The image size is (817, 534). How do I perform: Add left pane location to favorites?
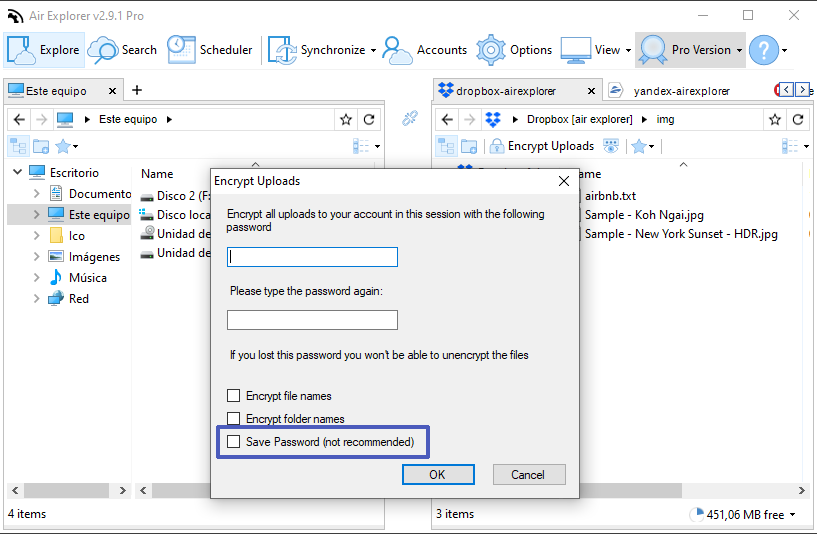[345, 120]
